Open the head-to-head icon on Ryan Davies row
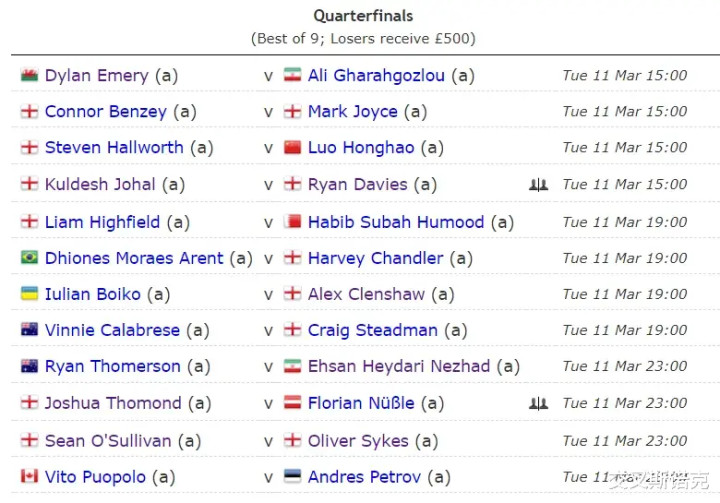 coord(538,185)
